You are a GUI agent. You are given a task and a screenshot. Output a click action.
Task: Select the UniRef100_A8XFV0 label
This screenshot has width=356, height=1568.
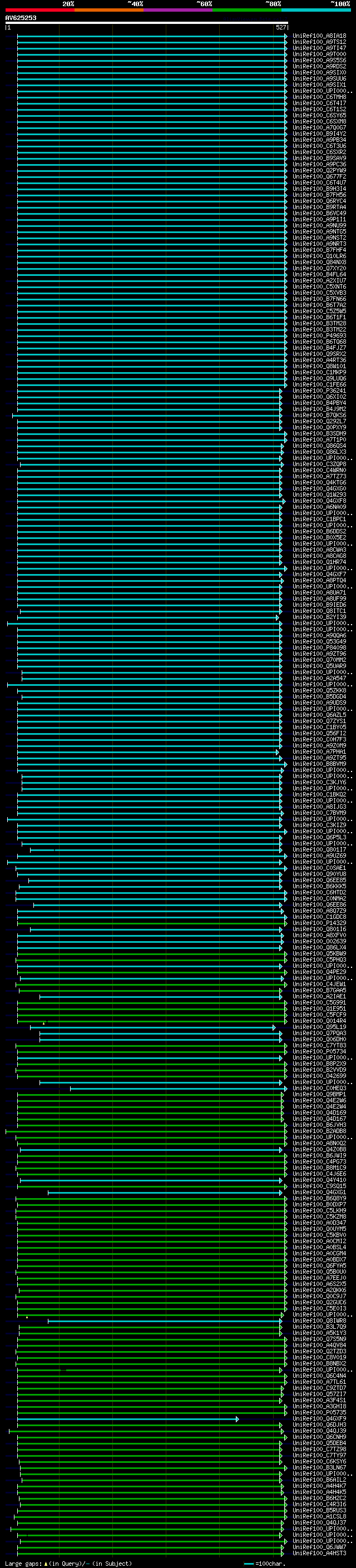click(319, 935)
